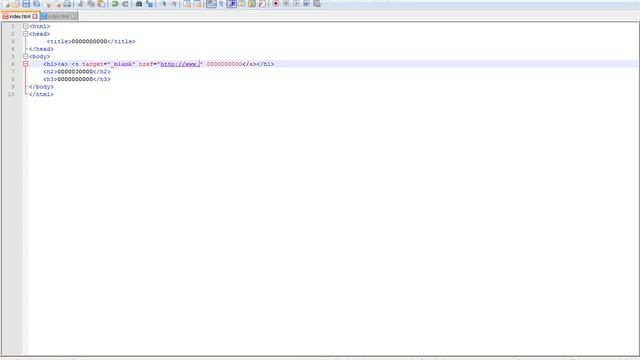Switch to active index.html tab
Viewport: 640px width, 360px height.
pyautogui.click(x=20, y=16)
